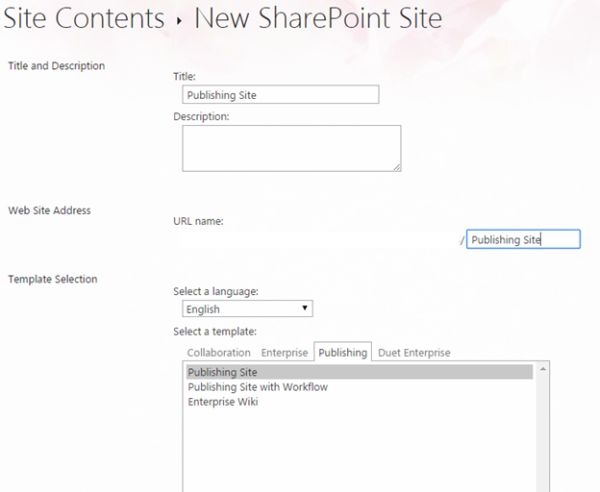600x492 pixels.
Task: Switch to the Collaboration template tab
Action: (218, 352)
